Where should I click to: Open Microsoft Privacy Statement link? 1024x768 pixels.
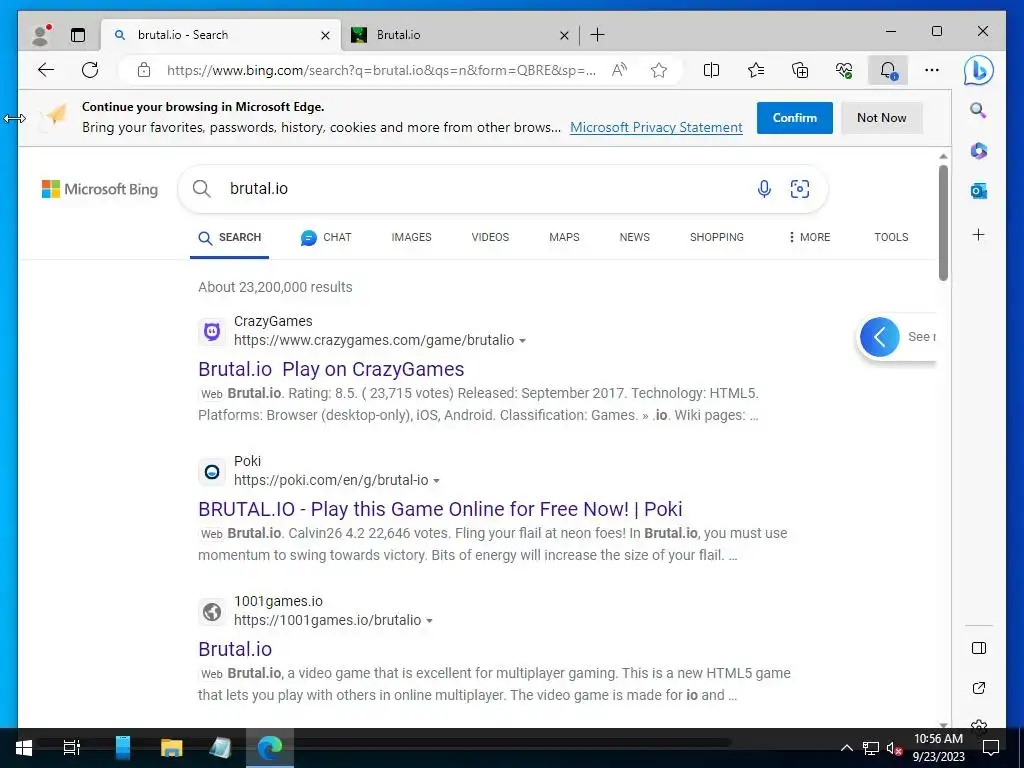[656, 127]
